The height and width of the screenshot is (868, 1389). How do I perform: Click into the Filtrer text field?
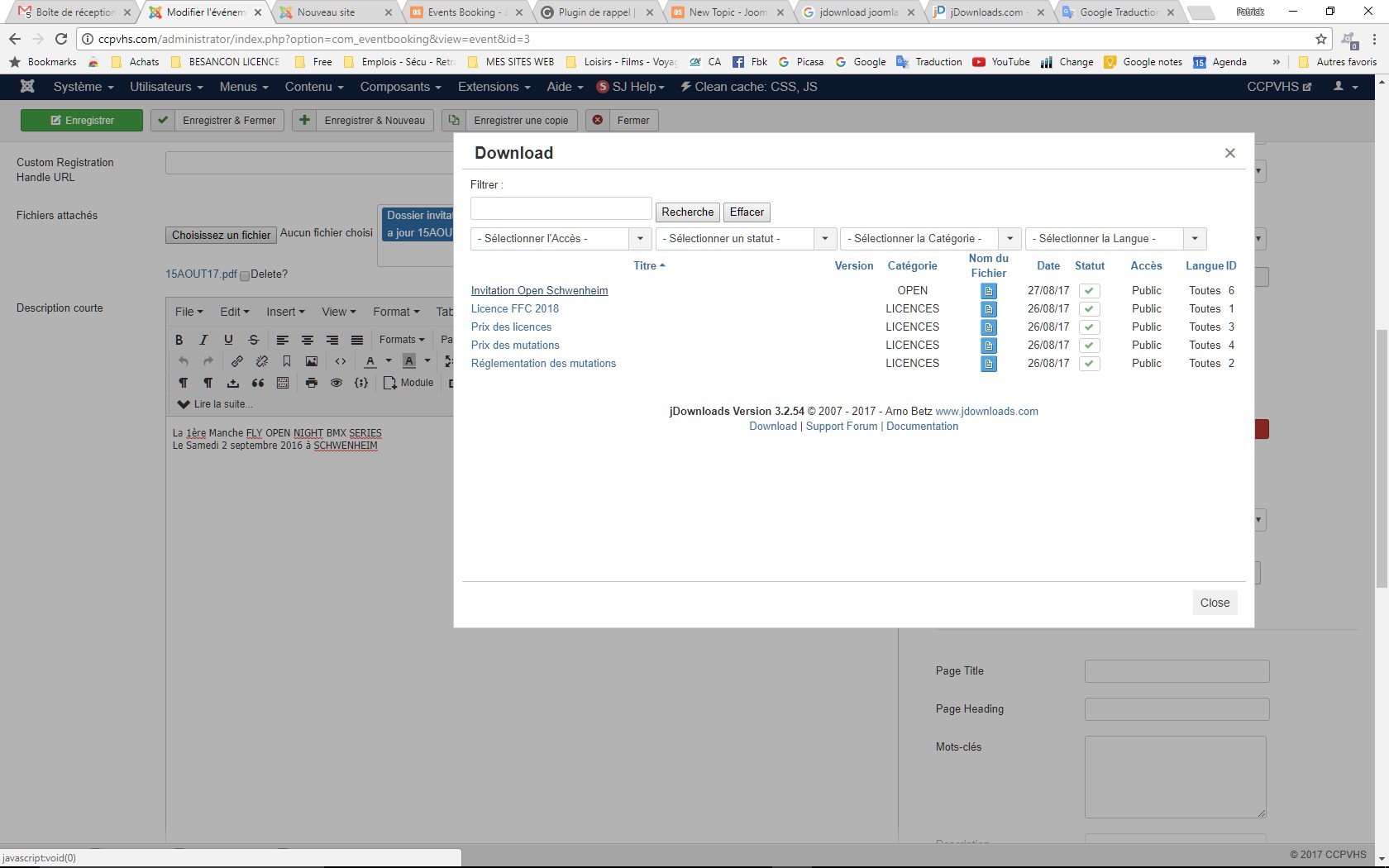561,208
